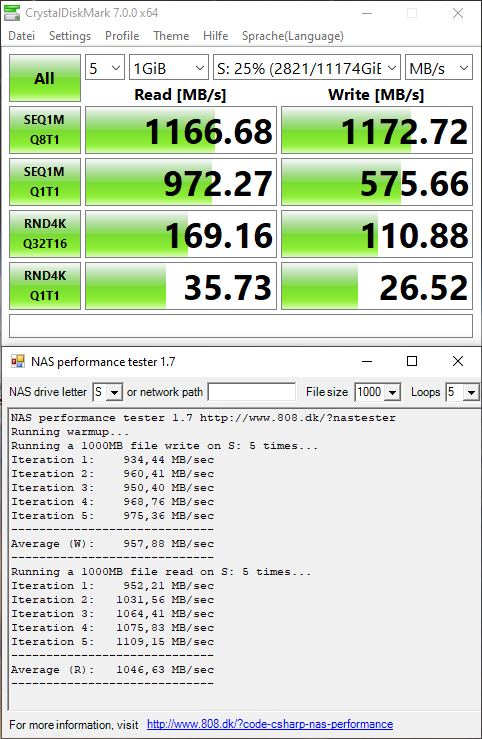Click the RND4K Q32T16 write result 110.88
Viewport: 482px width, 739px height.
377,234
